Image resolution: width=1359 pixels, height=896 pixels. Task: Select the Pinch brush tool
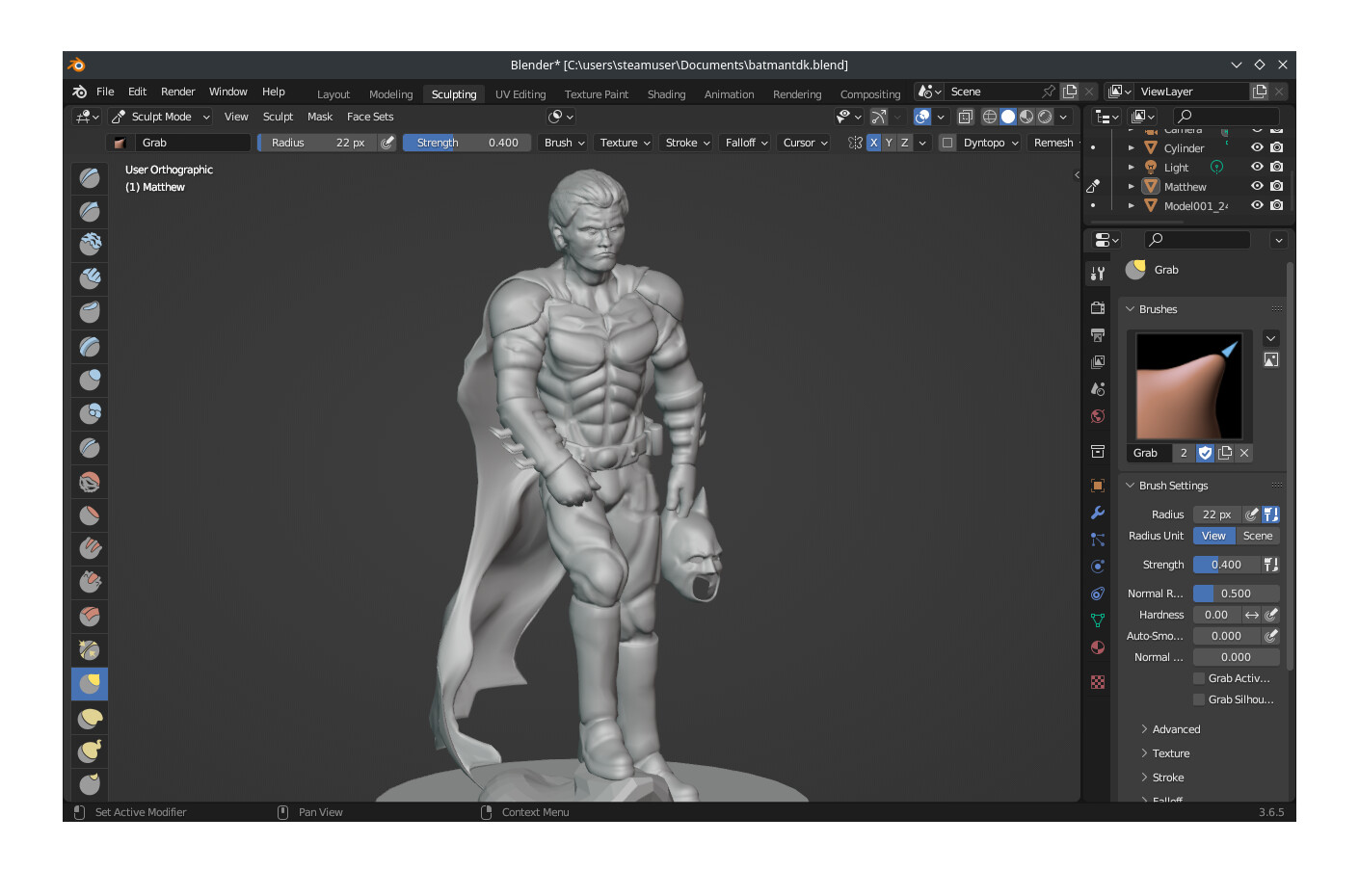(x=90, y=649)
